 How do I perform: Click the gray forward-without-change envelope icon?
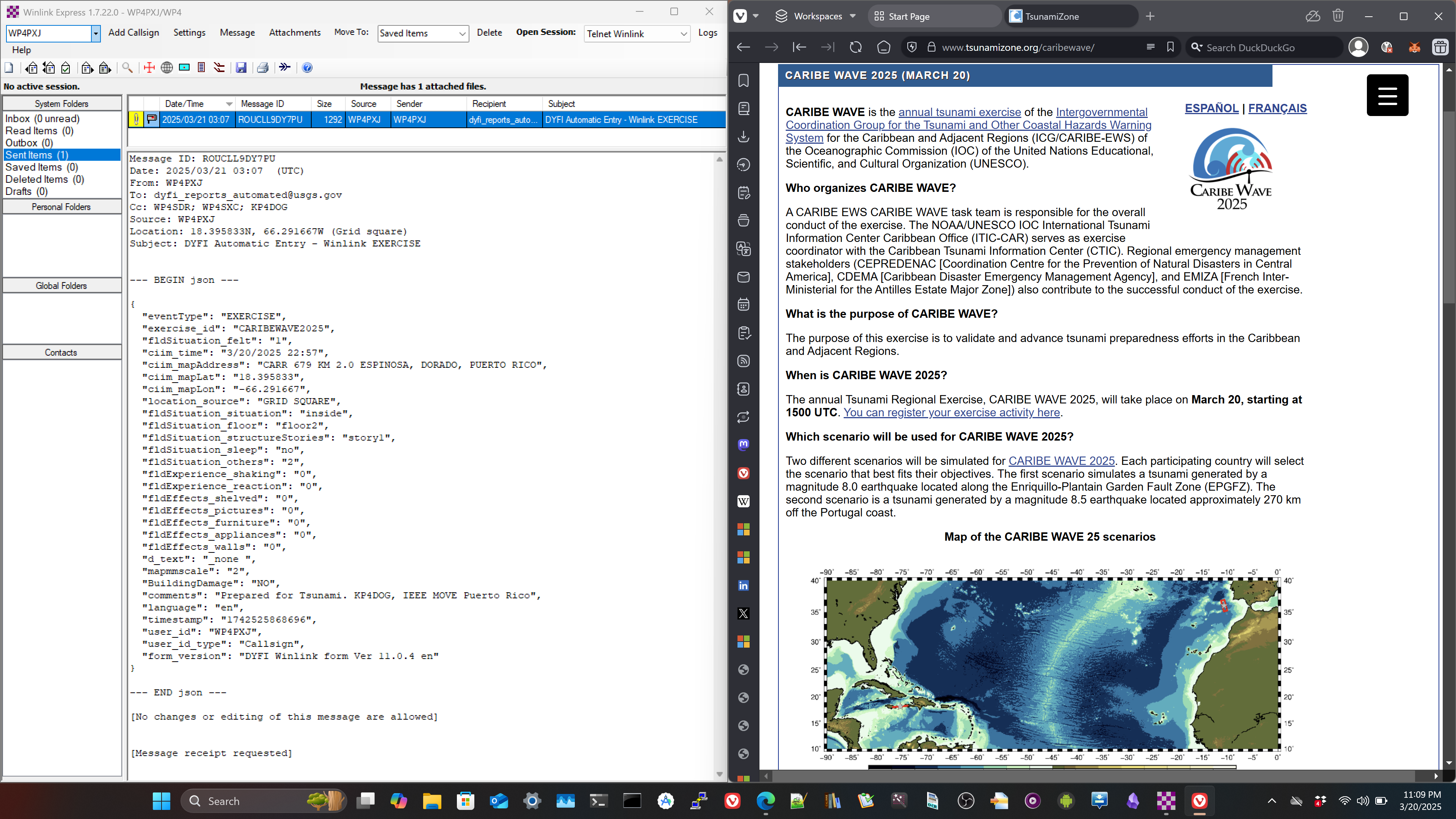pyautogui.click(x=105, y=68)
